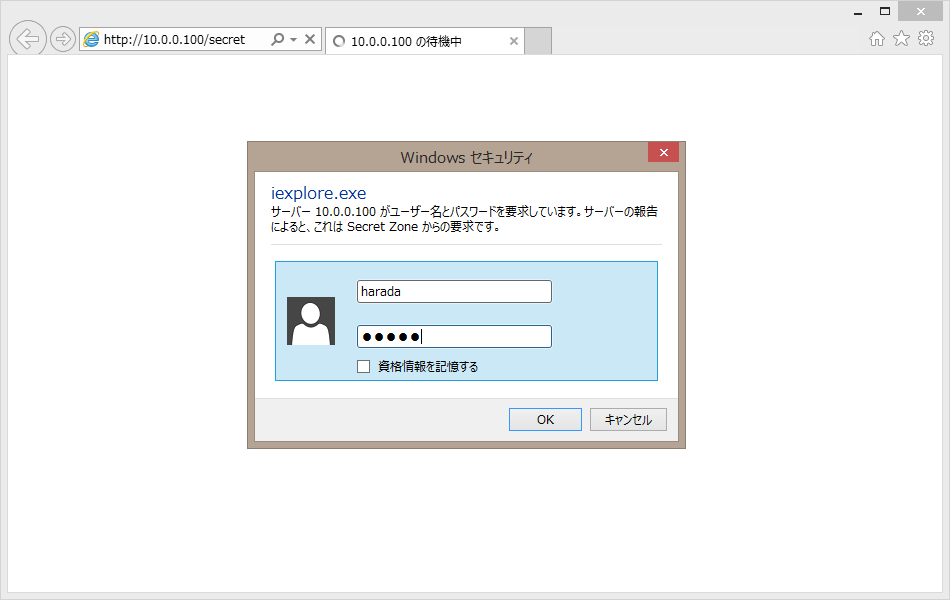Click the user avatar picture in dialog
The width and height of the screenshot is (950, 600).
coord(311,321)
